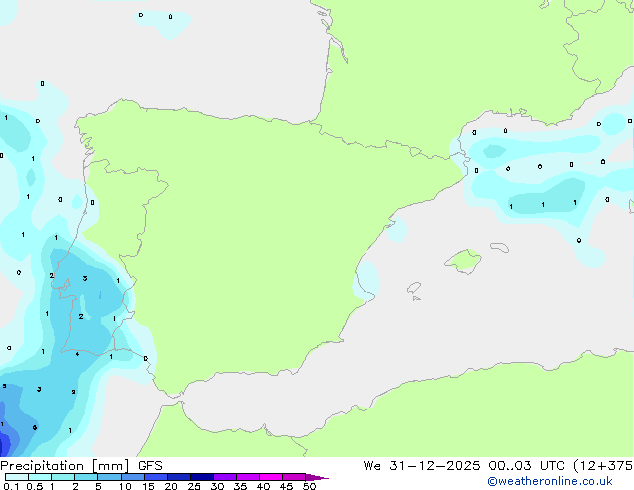Click the legend label '50'
This screenshot has height=490, width=634.
click(x=309, y=486)
